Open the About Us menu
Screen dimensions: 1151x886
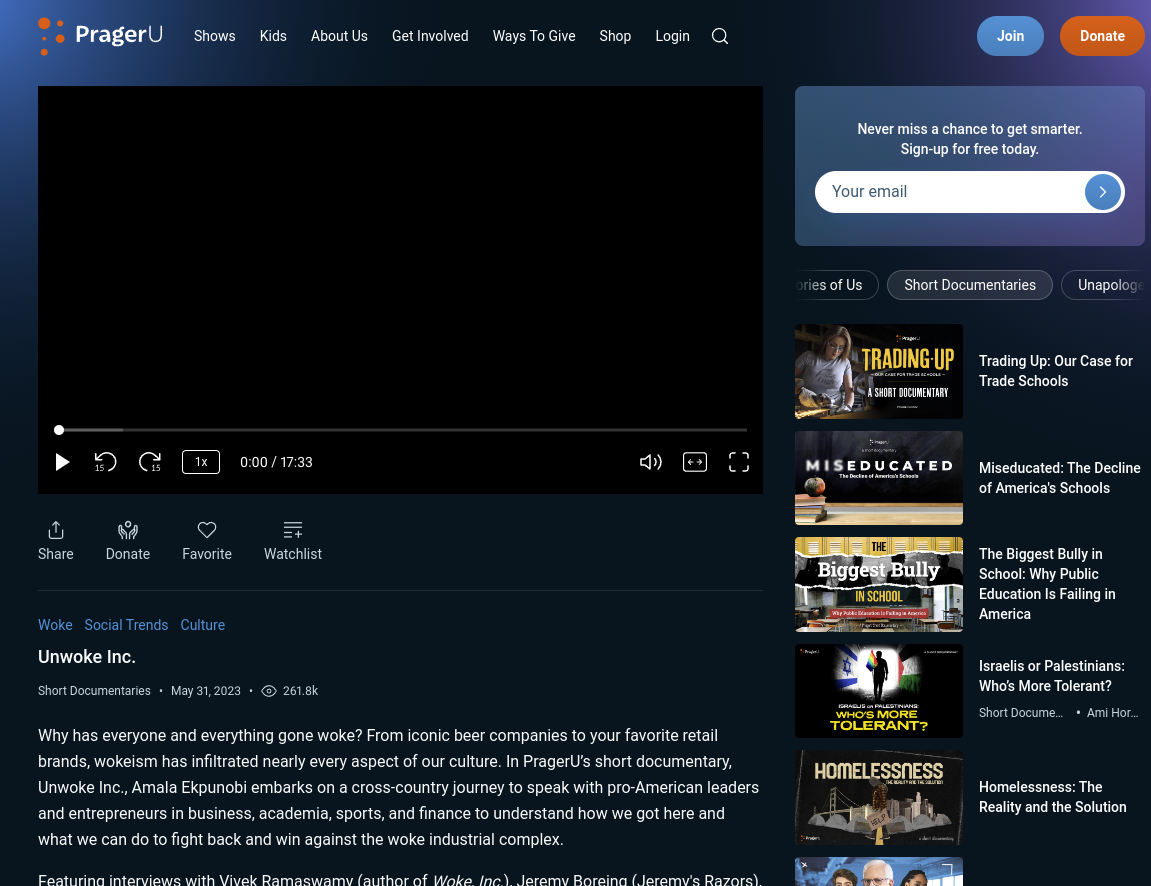tap(339, 36)
